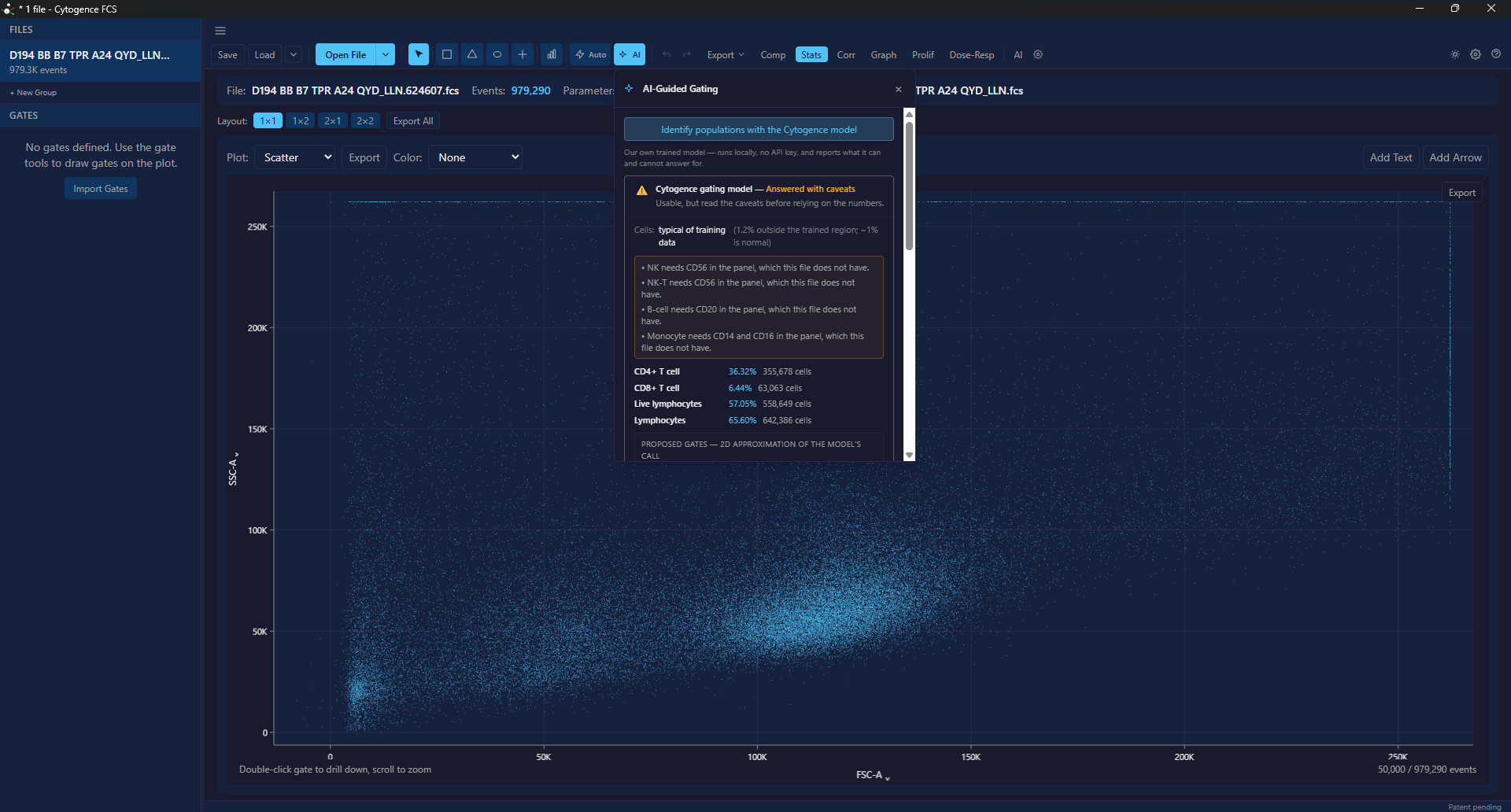Click the Add Arrow button
1511x812 pixels.
pos(1455,157)
